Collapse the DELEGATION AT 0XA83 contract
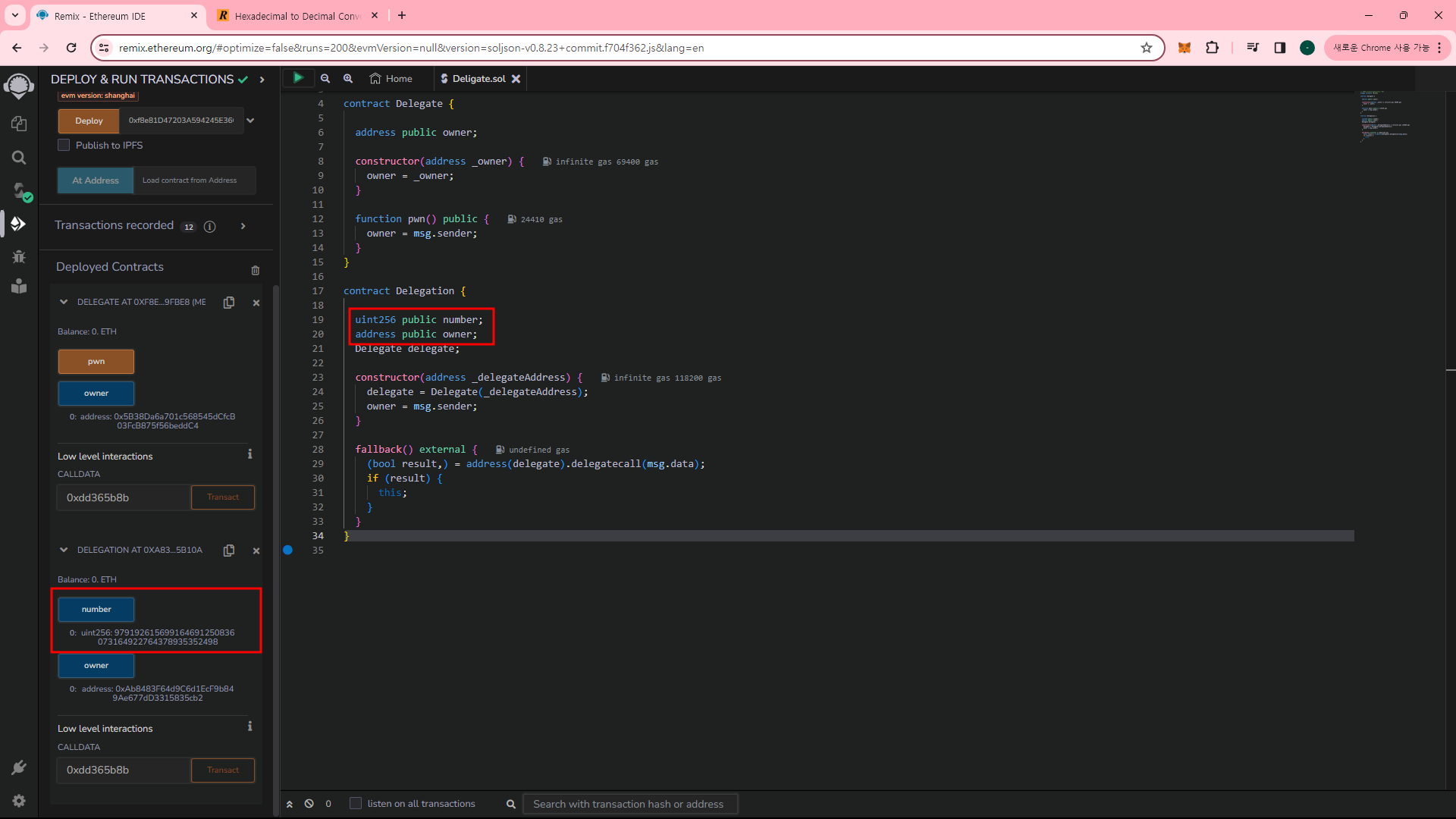The width and height of the screenshot is (1456, 819). point(64,550)
